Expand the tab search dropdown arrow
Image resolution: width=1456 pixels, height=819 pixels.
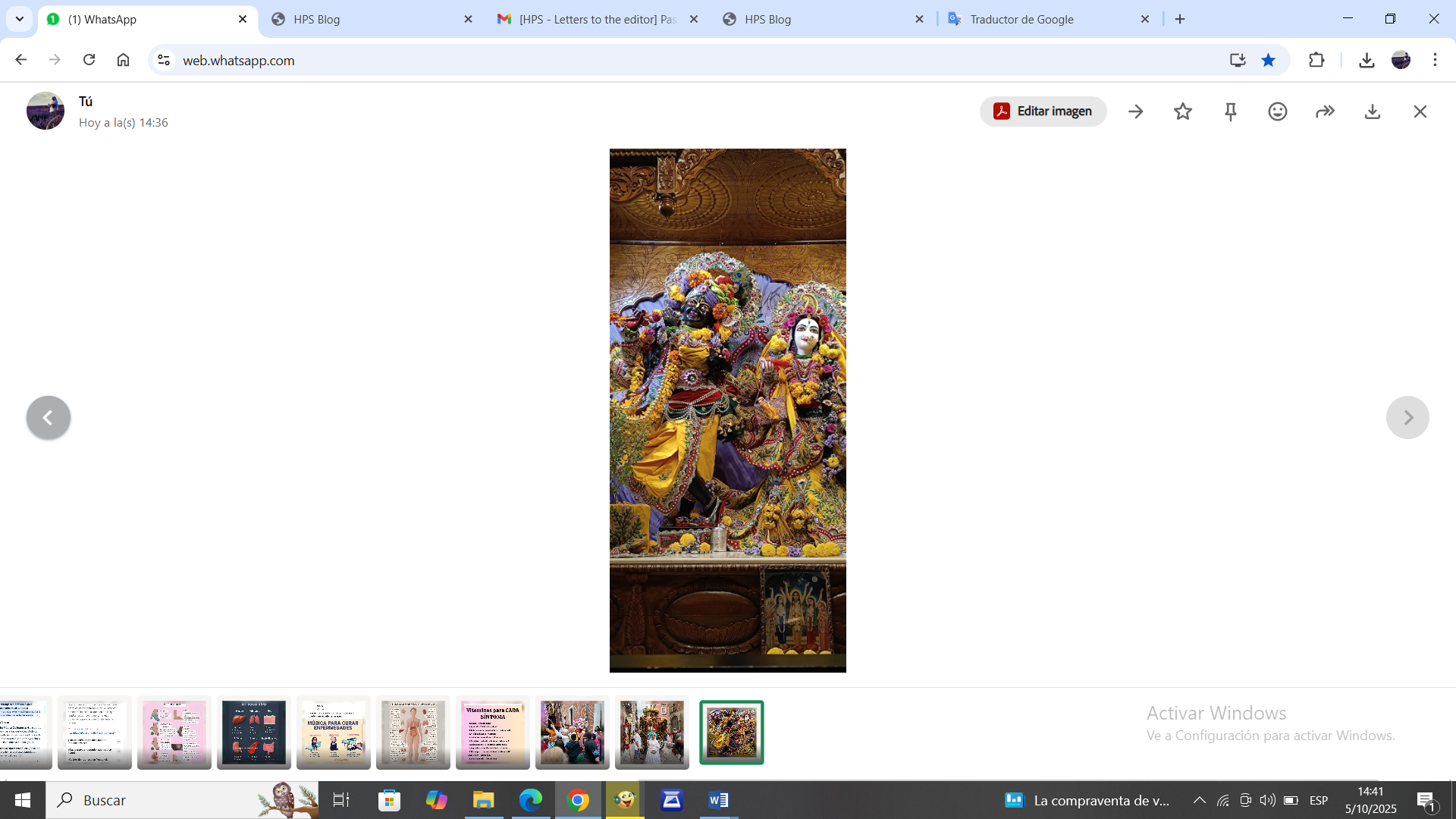coord(20,19)
